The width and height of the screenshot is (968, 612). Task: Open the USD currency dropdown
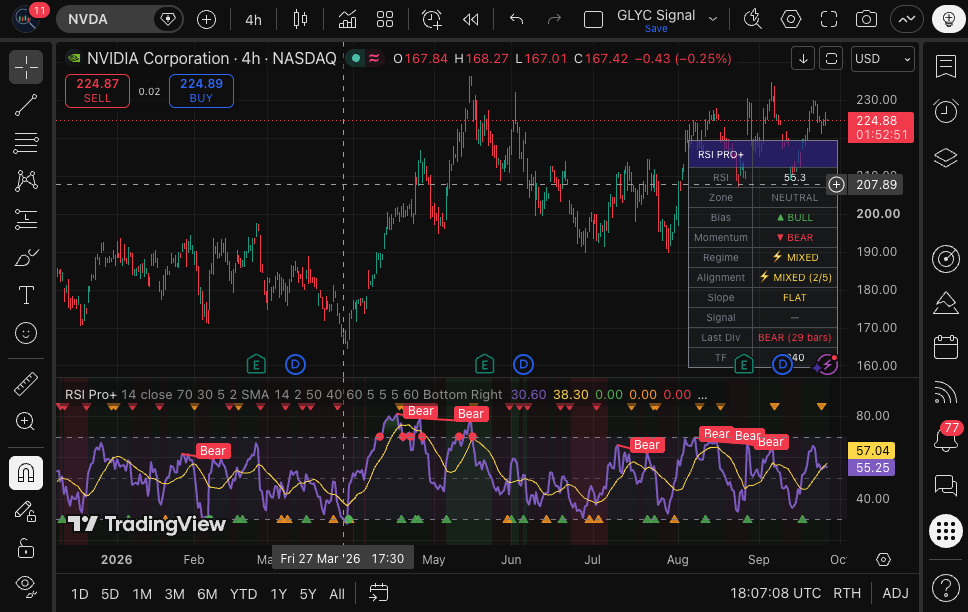[882, 59]
